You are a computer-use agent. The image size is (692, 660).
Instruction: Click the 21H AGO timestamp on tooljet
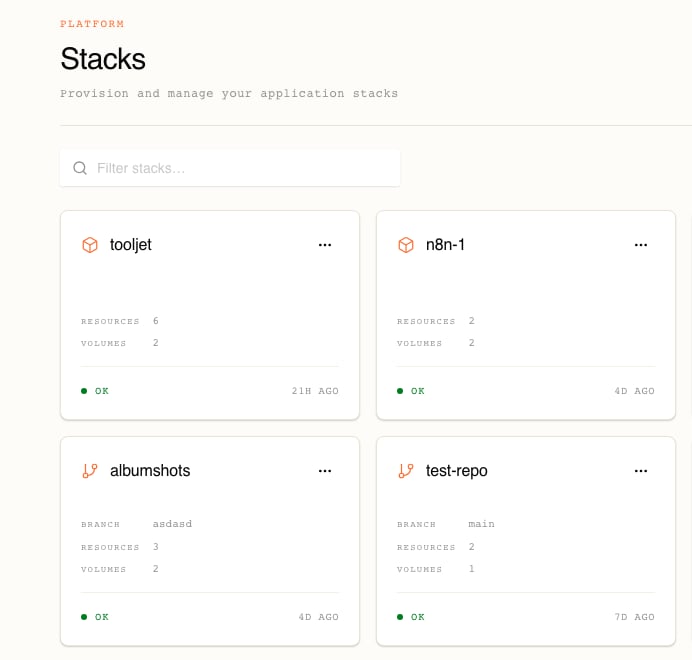coord(315,391)
